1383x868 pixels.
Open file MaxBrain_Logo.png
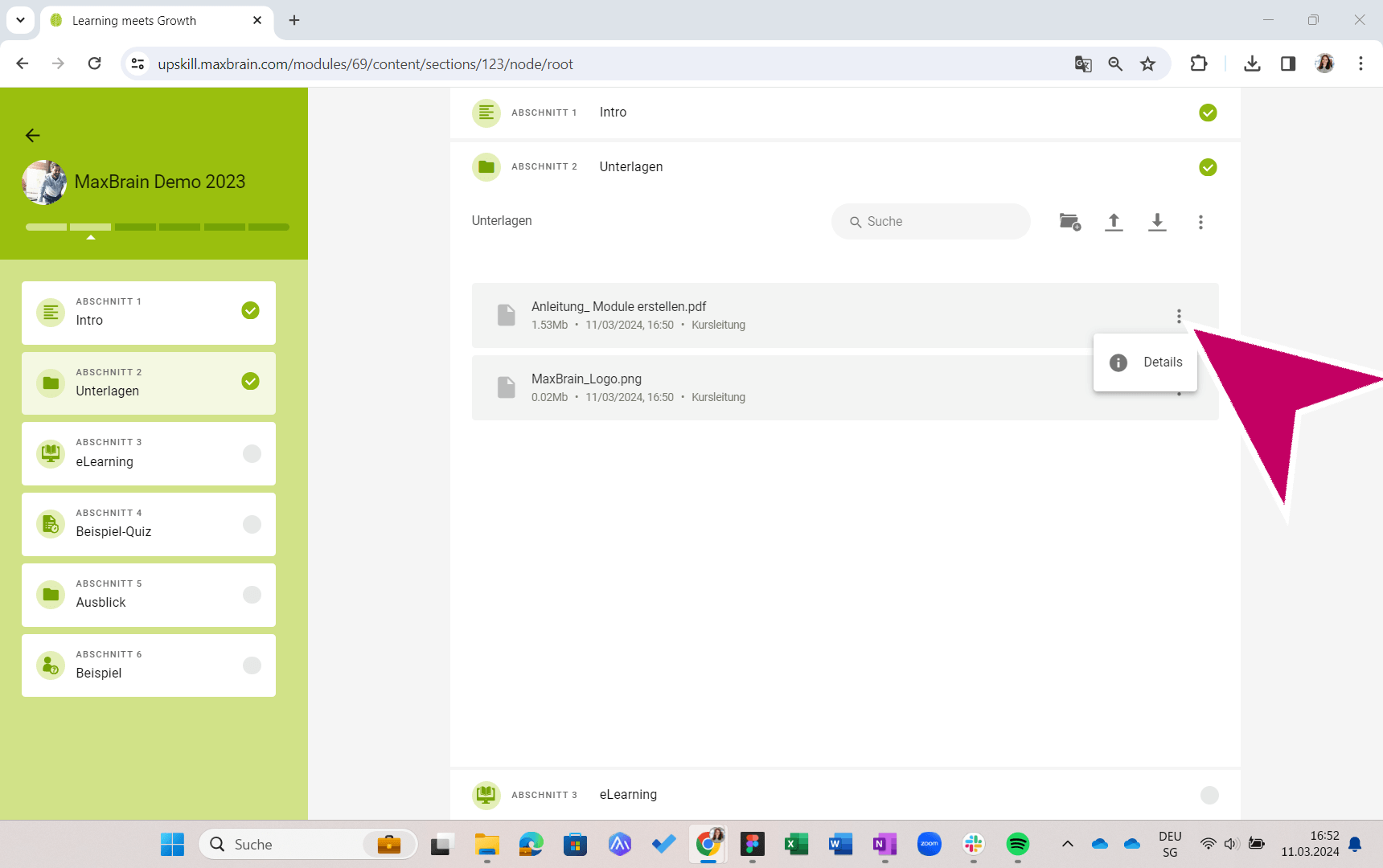pyautogui.click(x=845, y=387)
